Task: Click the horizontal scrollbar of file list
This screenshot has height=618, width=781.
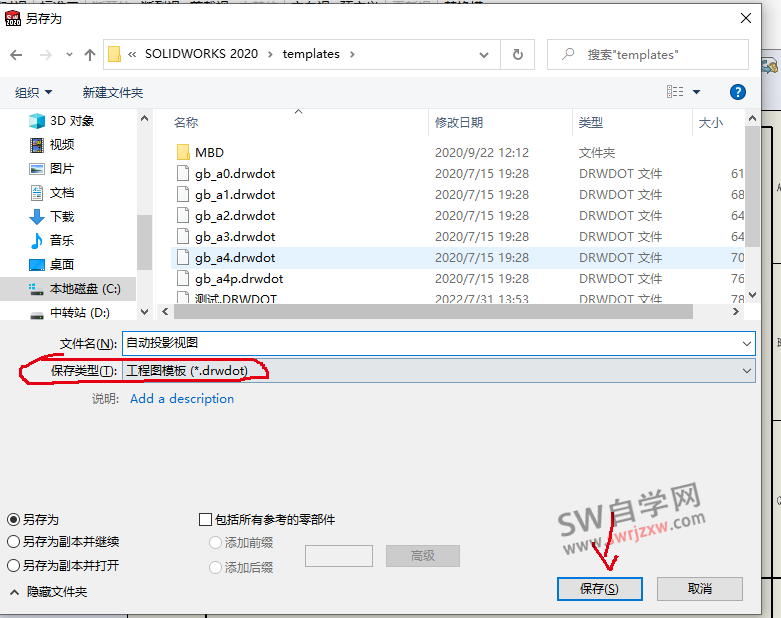Action: click(x=433, y=312)
